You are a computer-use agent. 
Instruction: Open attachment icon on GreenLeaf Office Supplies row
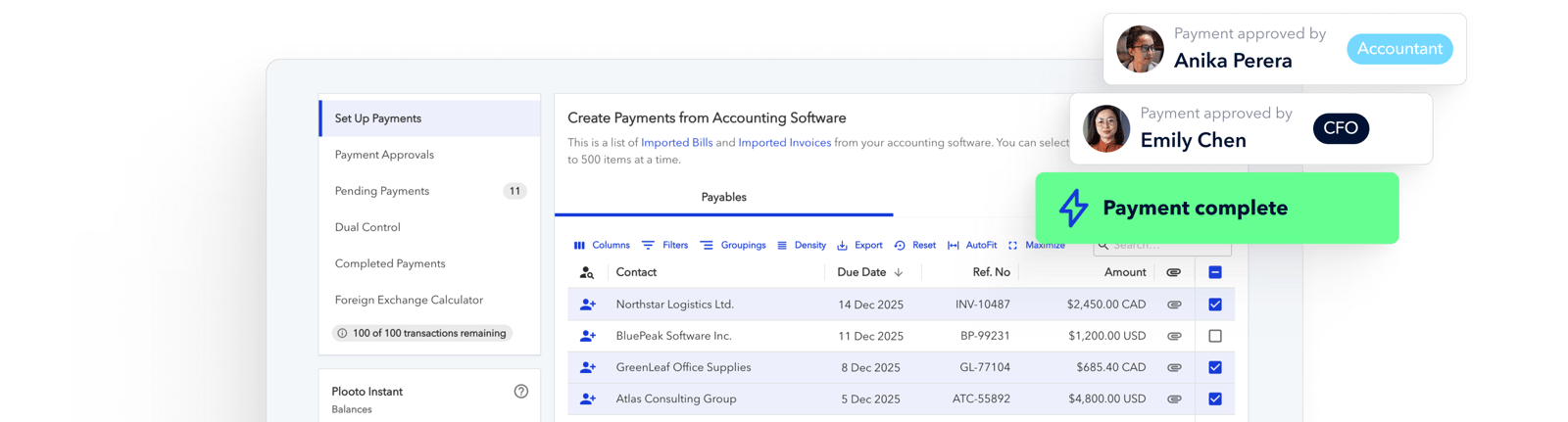(1174, 367)
